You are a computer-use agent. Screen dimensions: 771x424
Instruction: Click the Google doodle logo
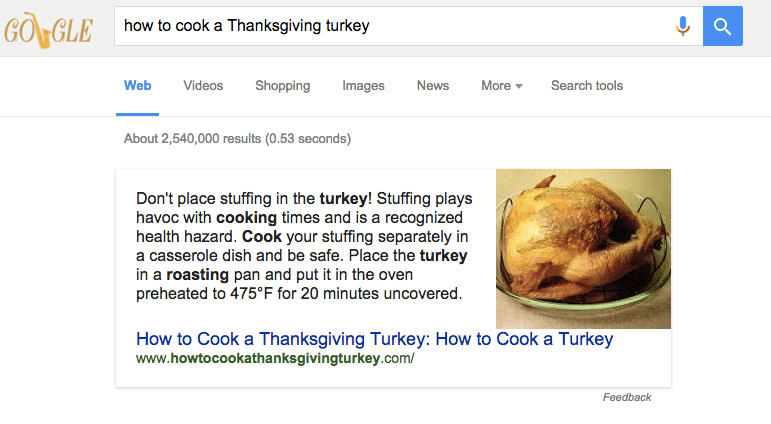pyautogui.click(x=48, y=27)
